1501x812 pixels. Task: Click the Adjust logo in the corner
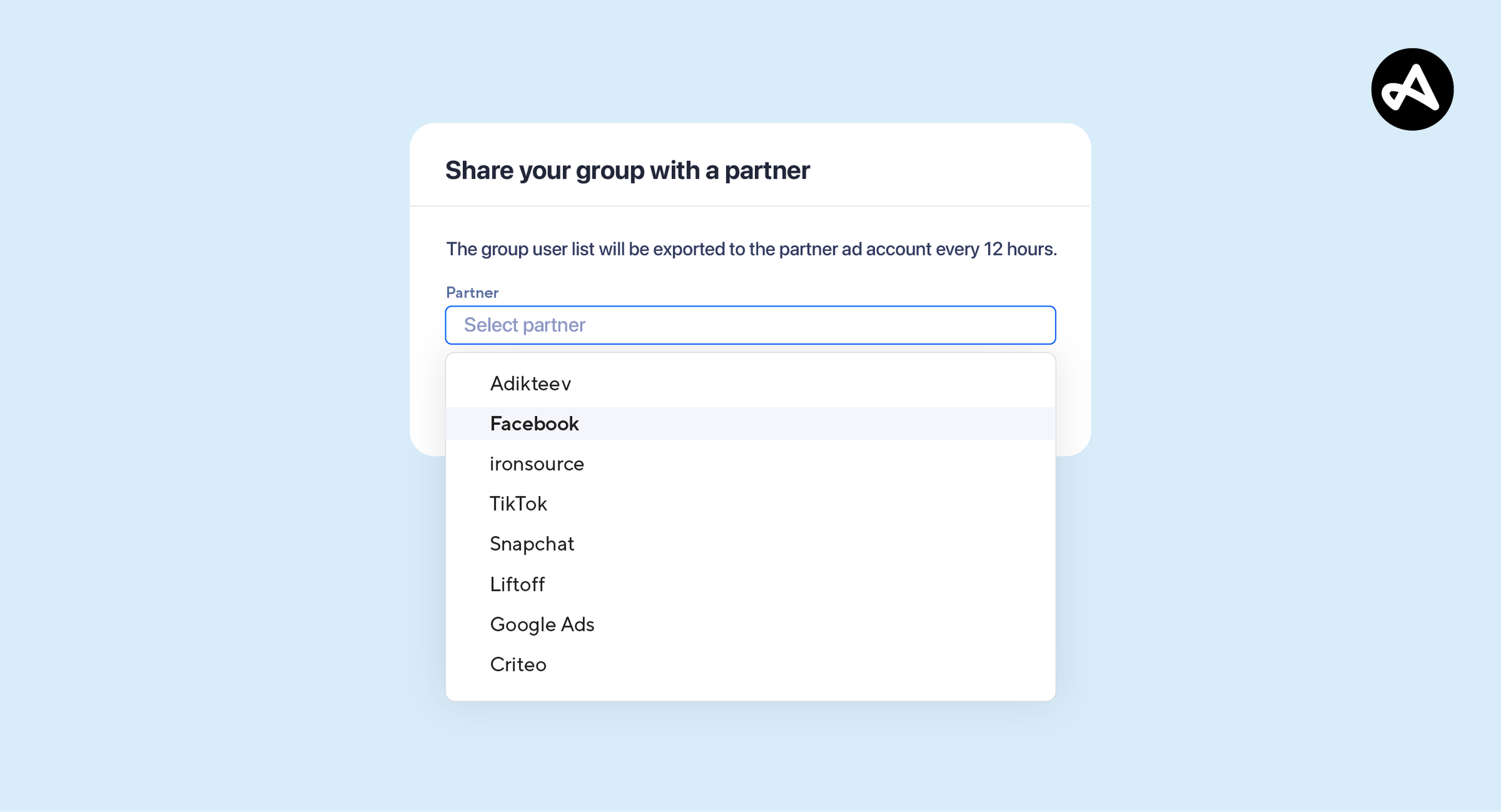coord(1412,89)
